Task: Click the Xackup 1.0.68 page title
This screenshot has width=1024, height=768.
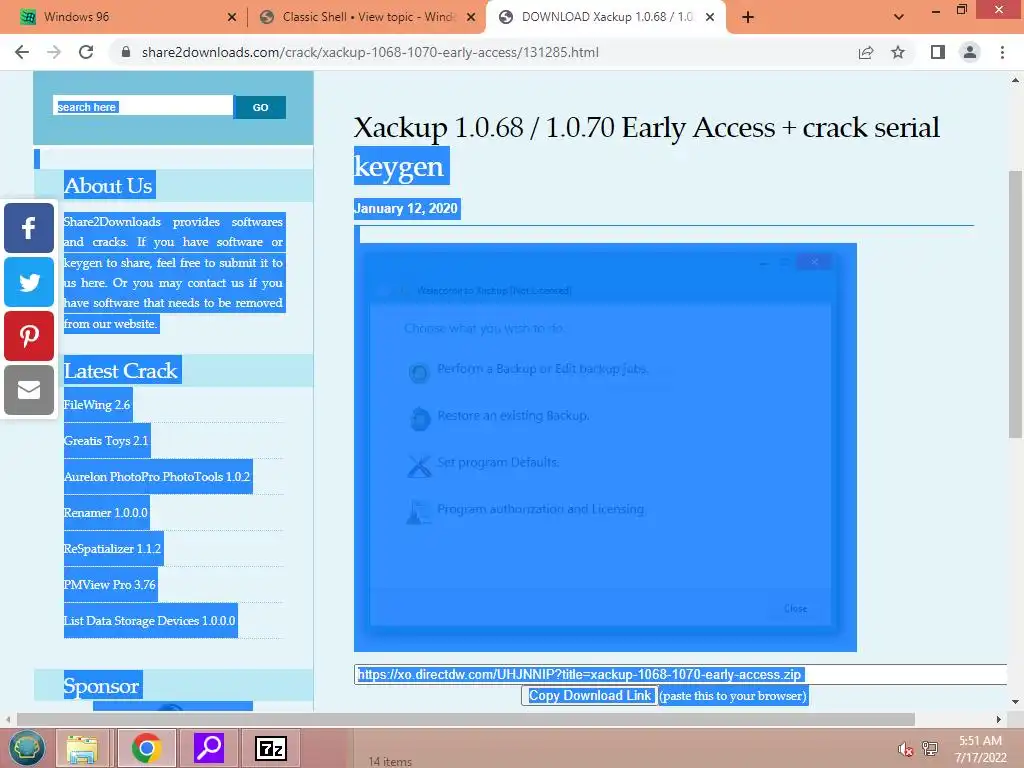Action: (x=647, y=146)
